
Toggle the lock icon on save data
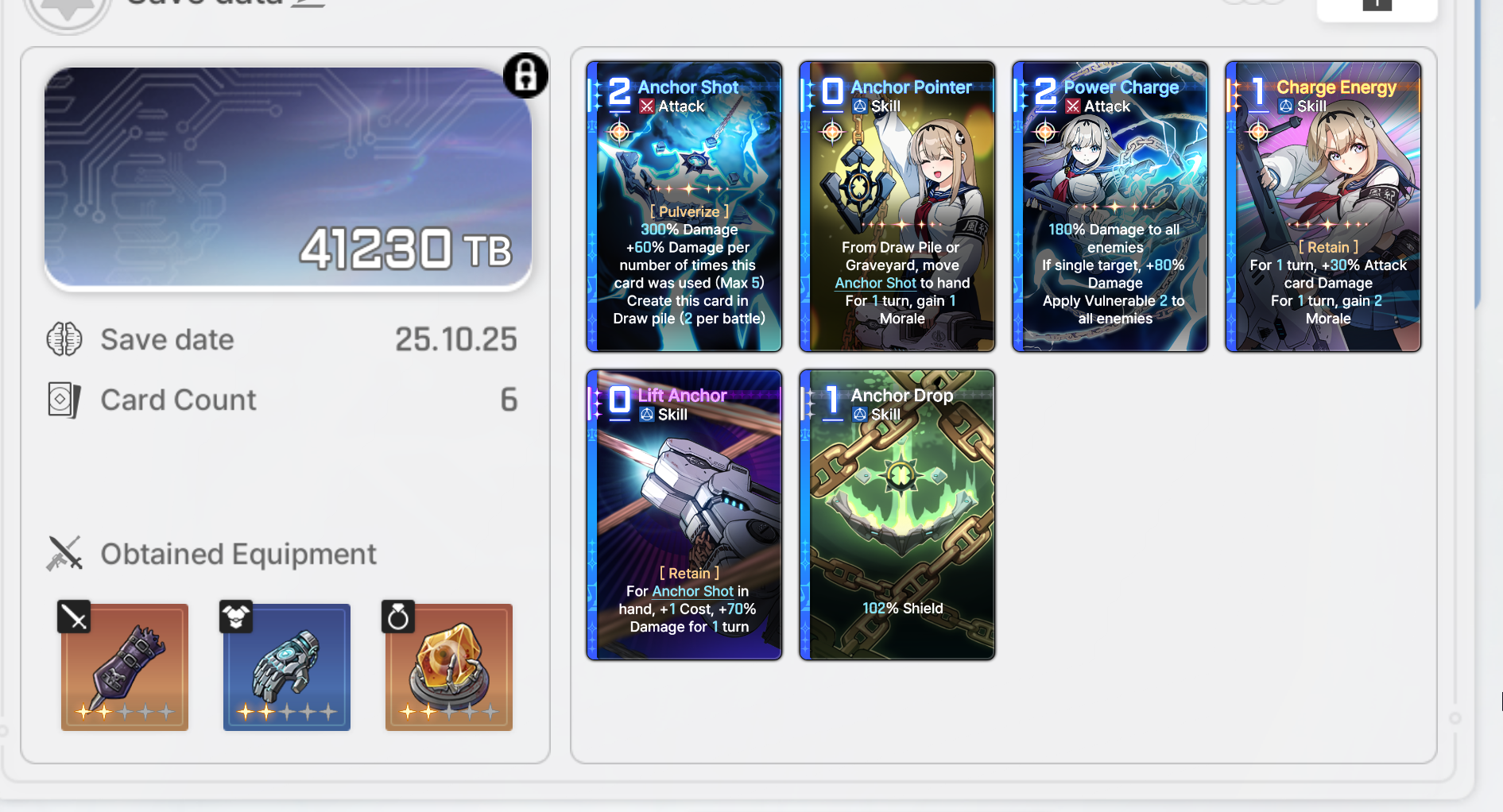click(525, 76)
